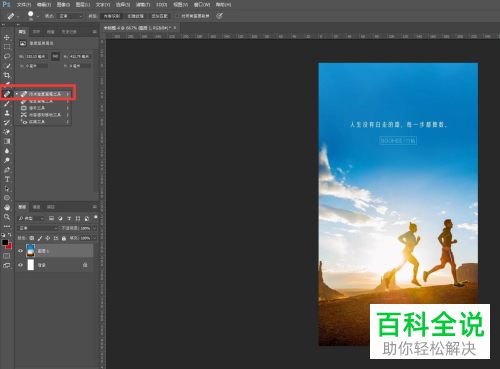500x369 pixels.
Task: Open the Properties panel menu
Action: pyautogui.click(x=94, y=32)
